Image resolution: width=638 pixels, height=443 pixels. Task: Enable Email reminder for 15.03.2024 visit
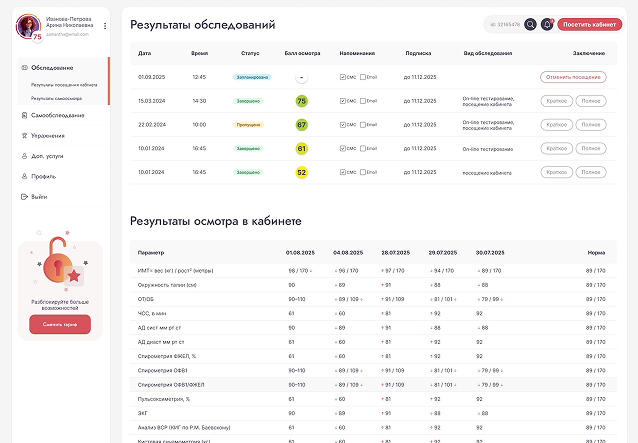click(362, 100)
